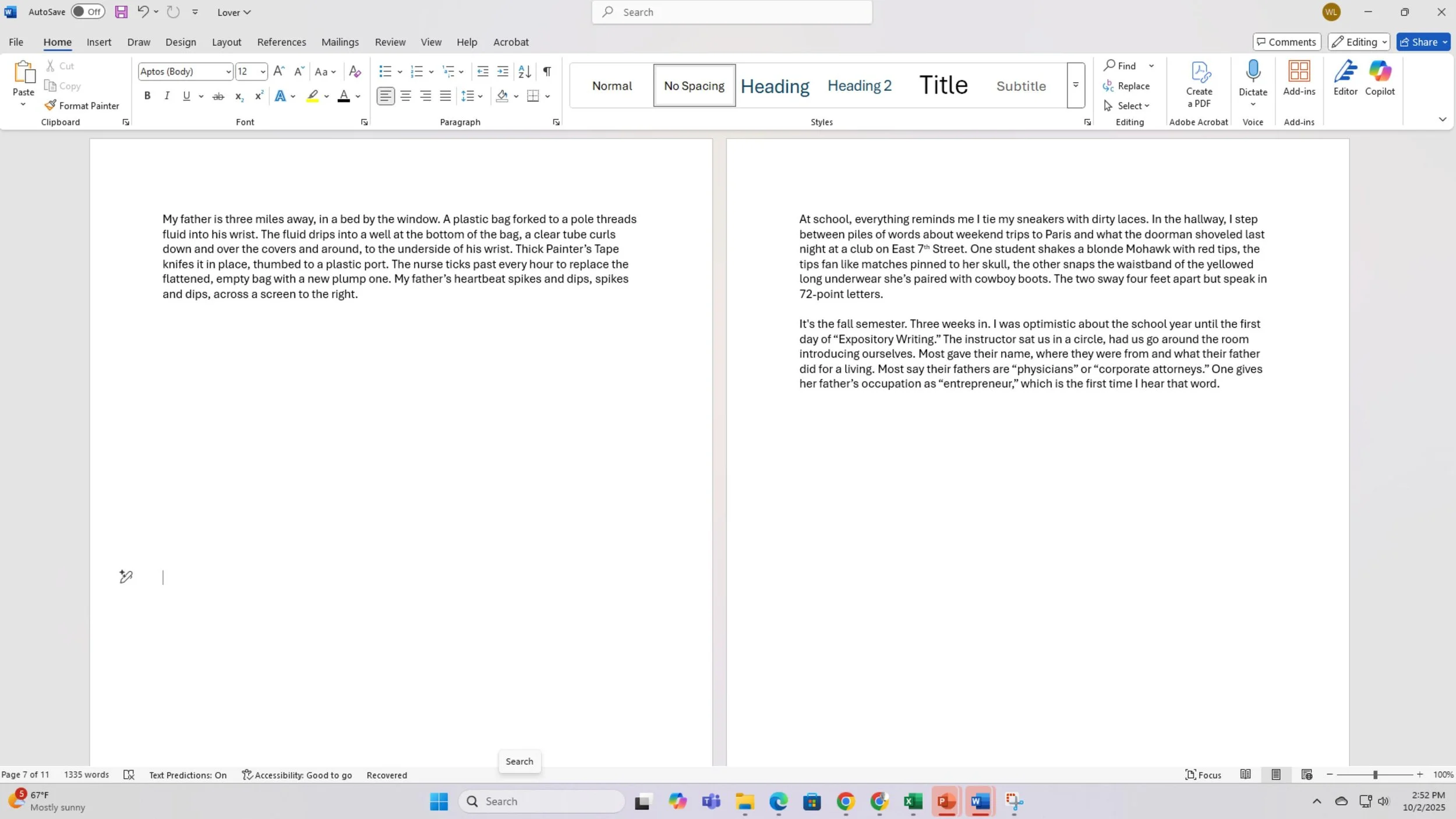Align paragraph text to the right

click(x=426, y=96)
